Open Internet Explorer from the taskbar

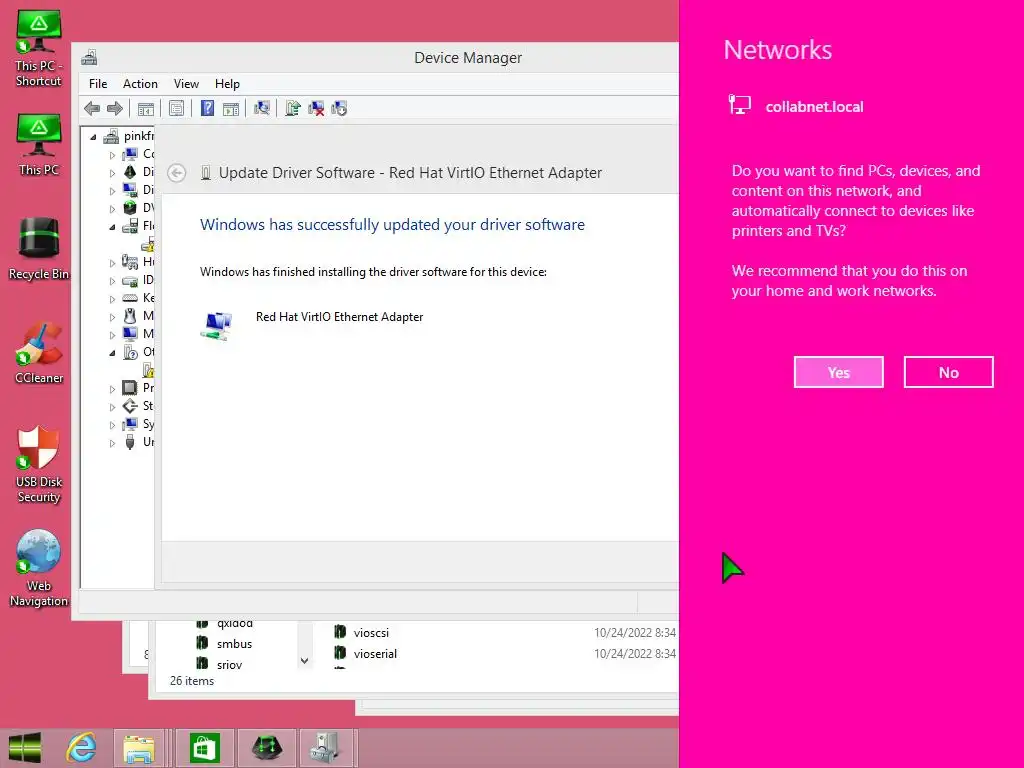(81, 748)
